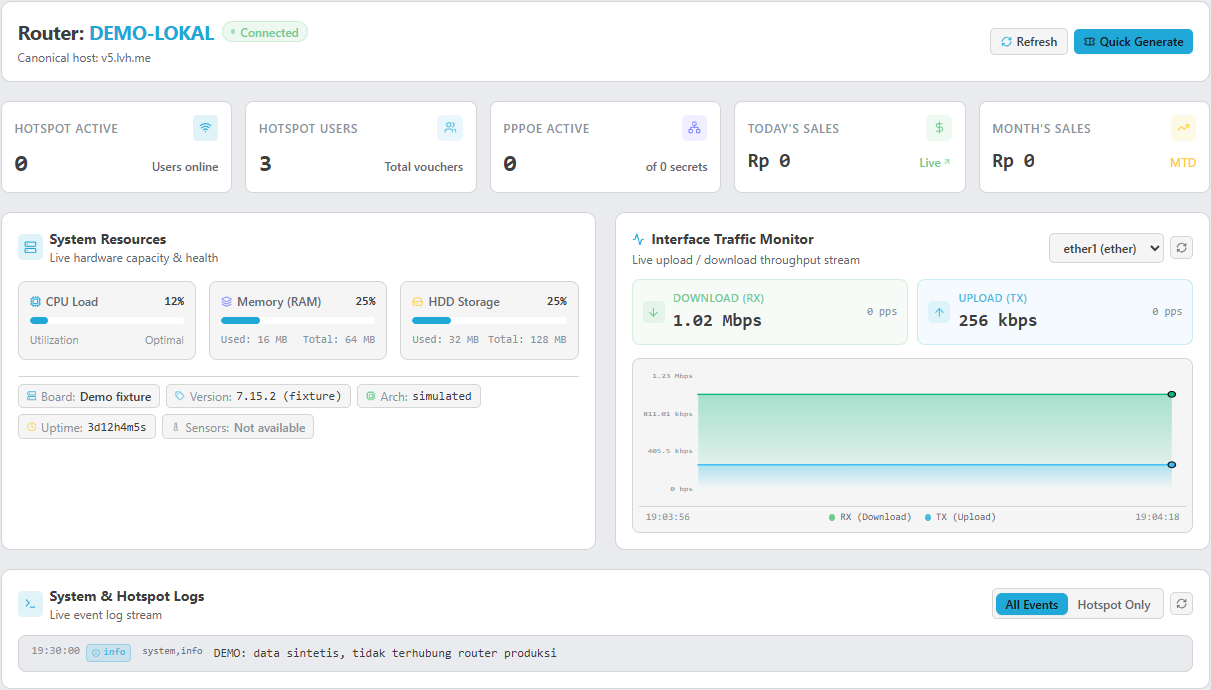Click Memory Total 64 MB text
The image size is (1211, 690).
pos(339,340)
